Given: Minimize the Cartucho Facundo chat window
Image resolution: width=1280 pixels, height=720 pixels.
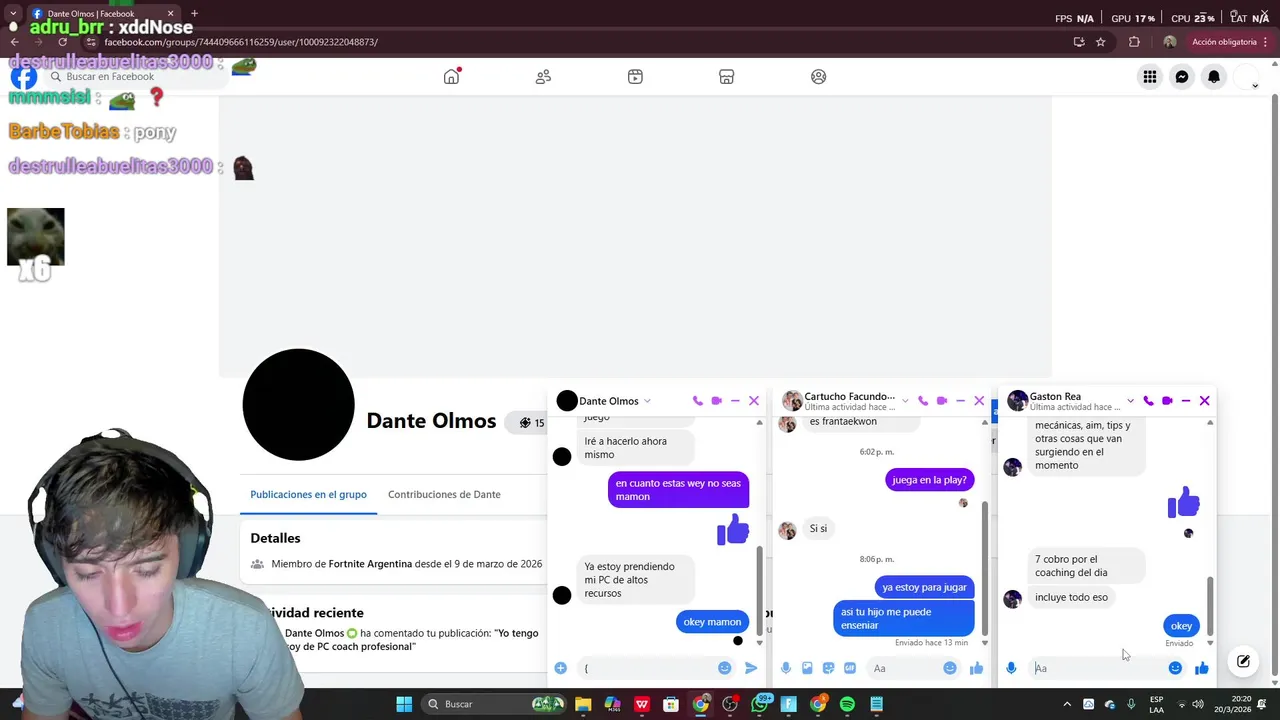Looking at the screenshot, I should [x=960, y=401].
